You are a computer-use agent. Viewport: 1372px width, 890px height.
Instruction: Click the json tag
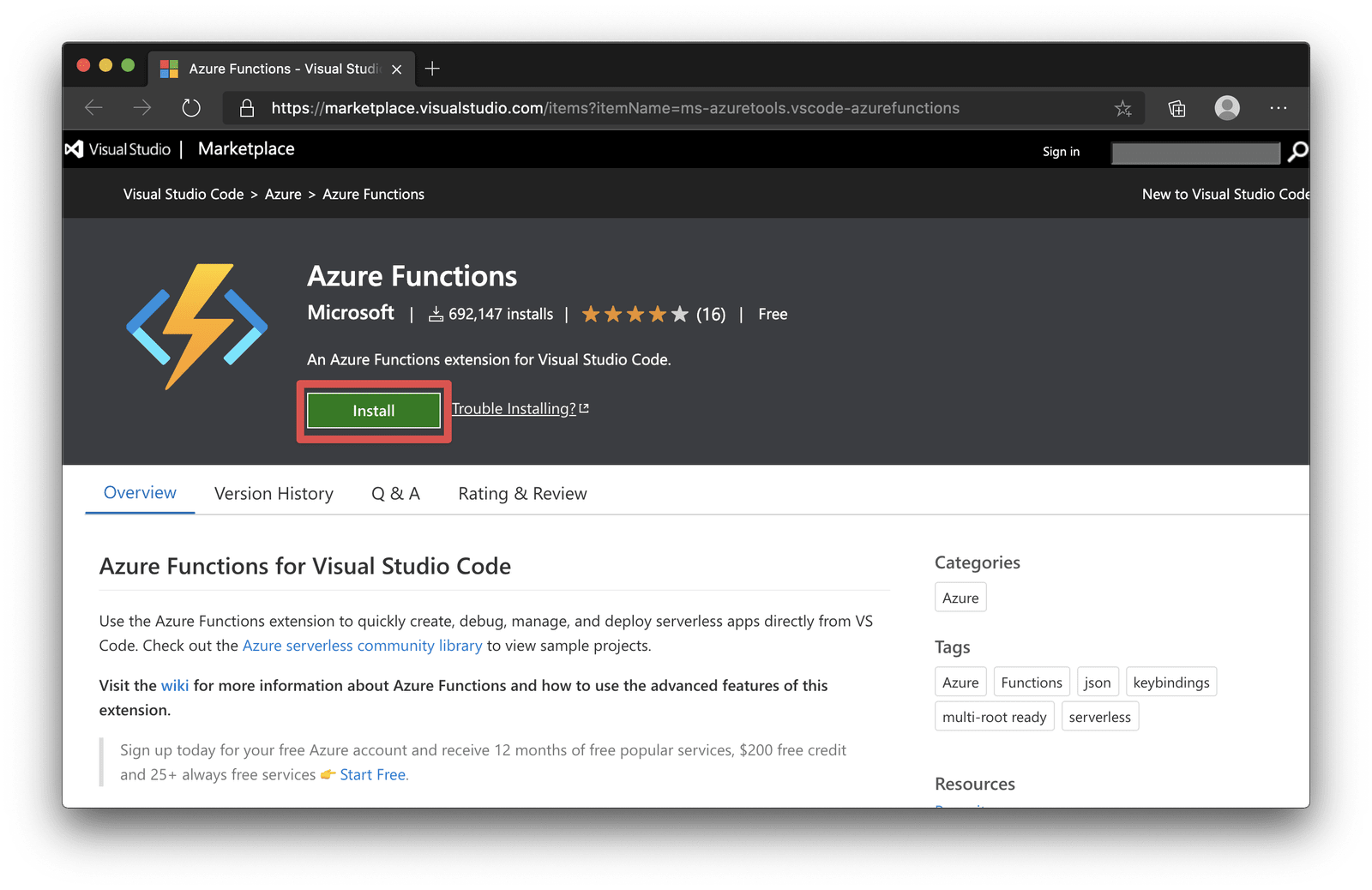[1098, 683]
